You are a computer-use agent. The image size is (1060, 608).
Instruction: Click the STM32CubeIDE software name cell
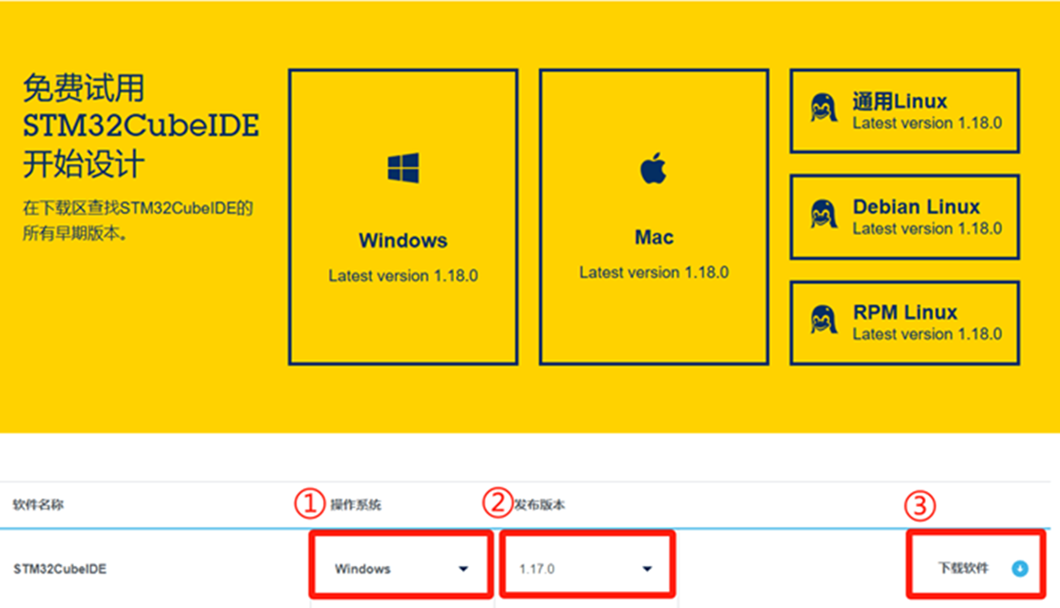click(59, 569)
